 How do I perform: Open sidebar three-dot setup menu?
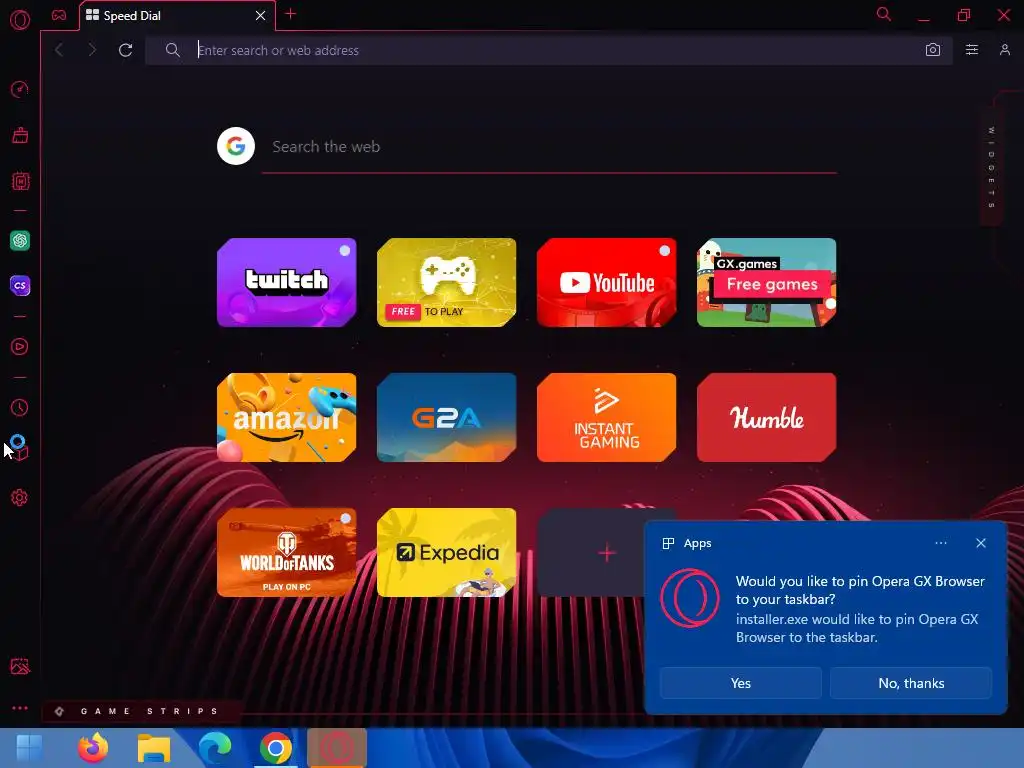20,708
